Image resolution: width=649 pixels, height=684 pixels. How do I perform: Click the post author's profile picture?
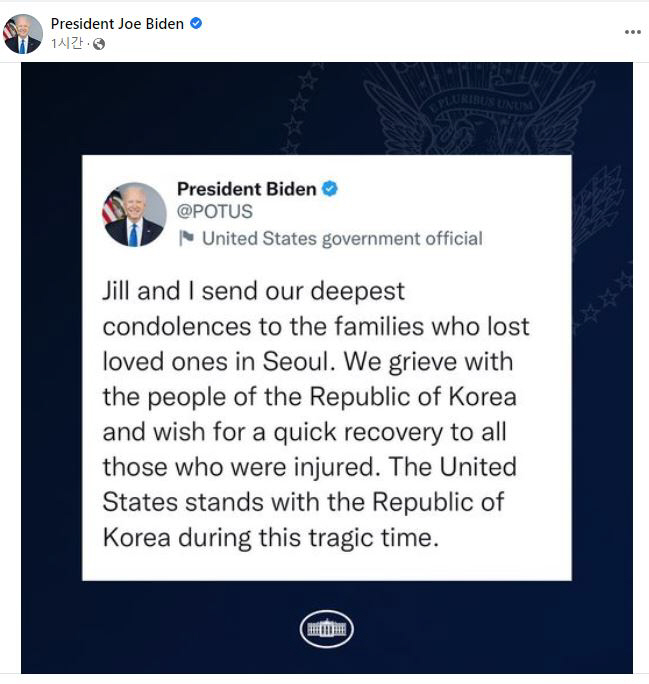(x=23, y=33)
